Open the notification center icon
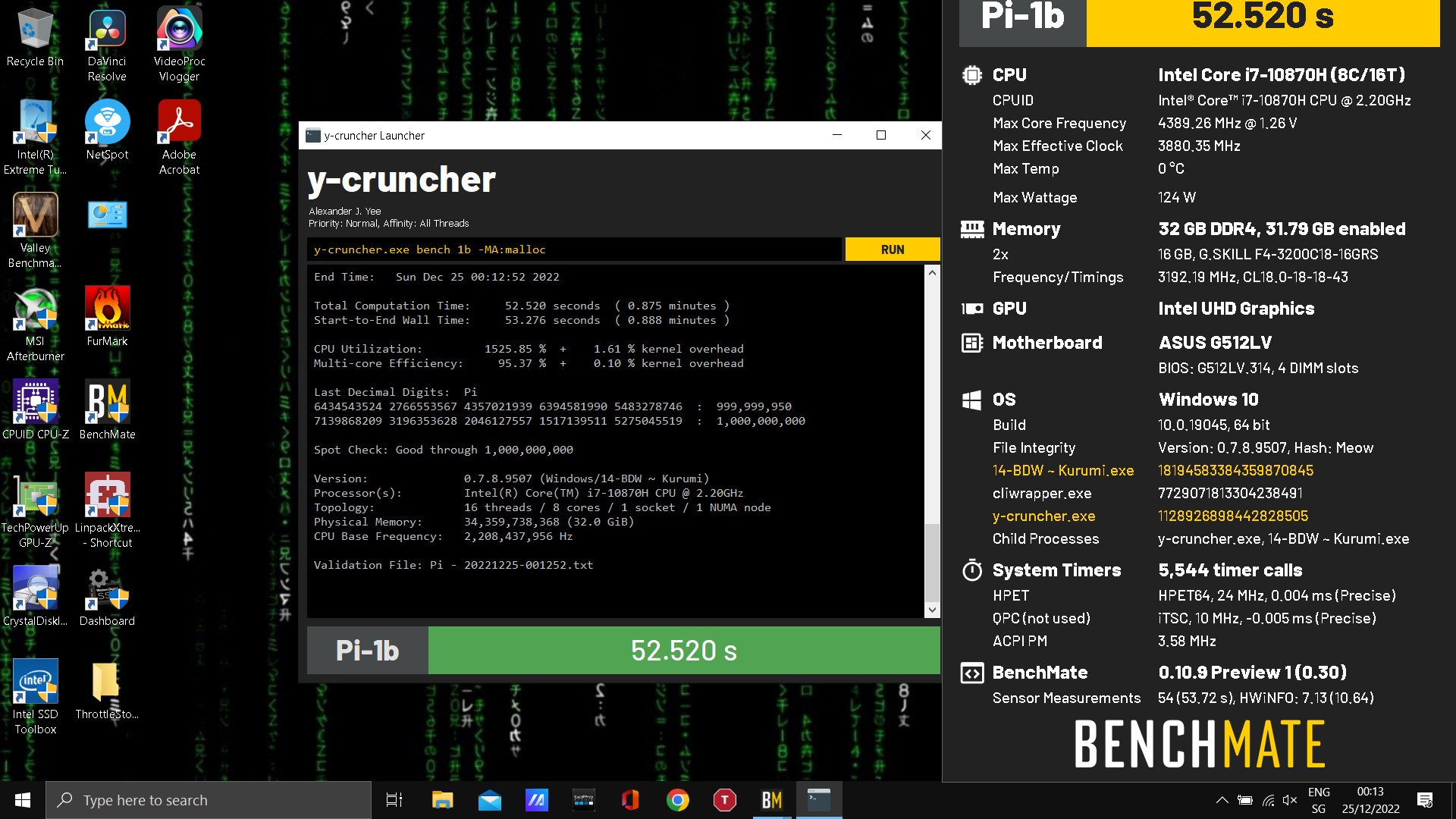The image size is (1456, 819). pyautogui.click(x=1425, y=800)
